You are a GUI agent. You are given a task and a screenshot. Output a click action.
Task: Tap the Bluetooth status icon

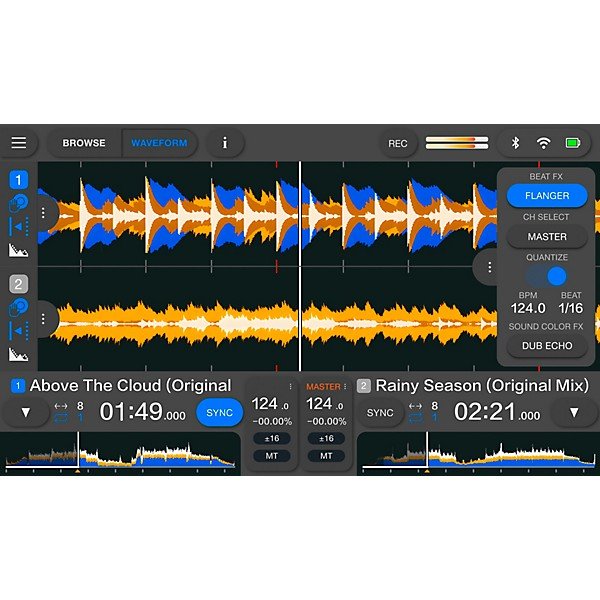tap(515, 143)
